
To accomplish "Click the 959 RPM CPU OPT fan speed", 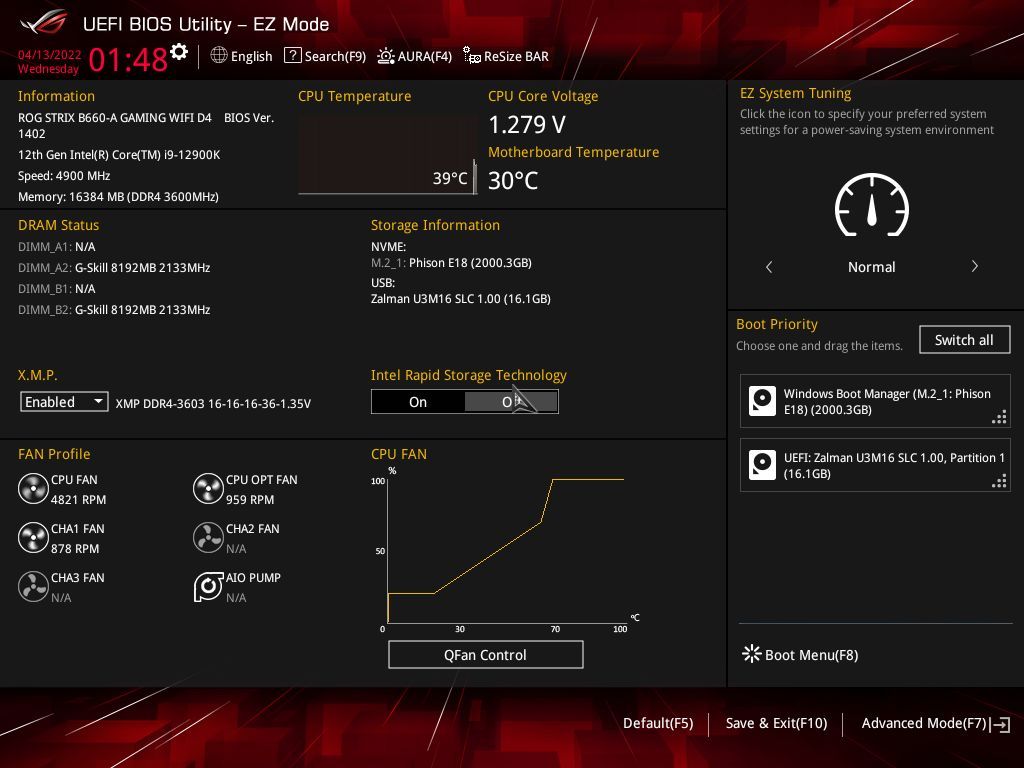I will click(x=250, y=500).
